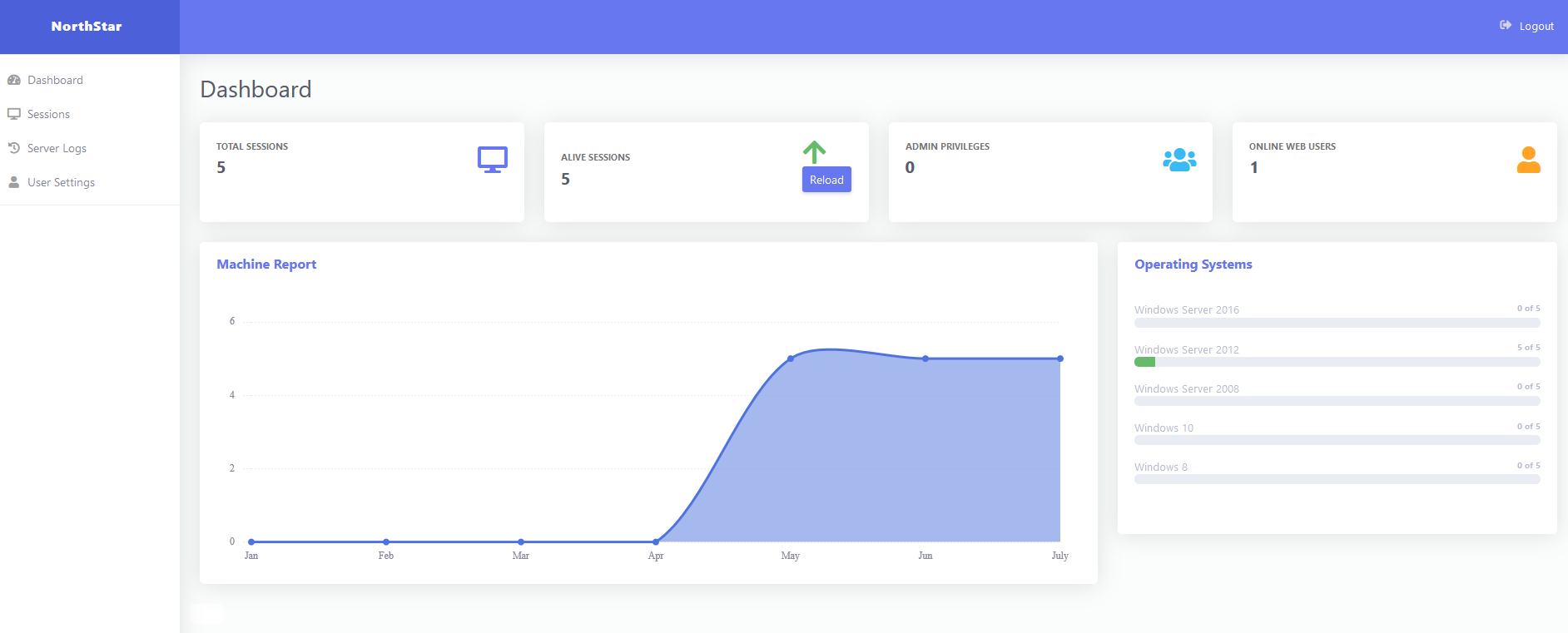Click the Machine Report heading
Viewport: 1568px width, 633px height.
click(266, 265)
